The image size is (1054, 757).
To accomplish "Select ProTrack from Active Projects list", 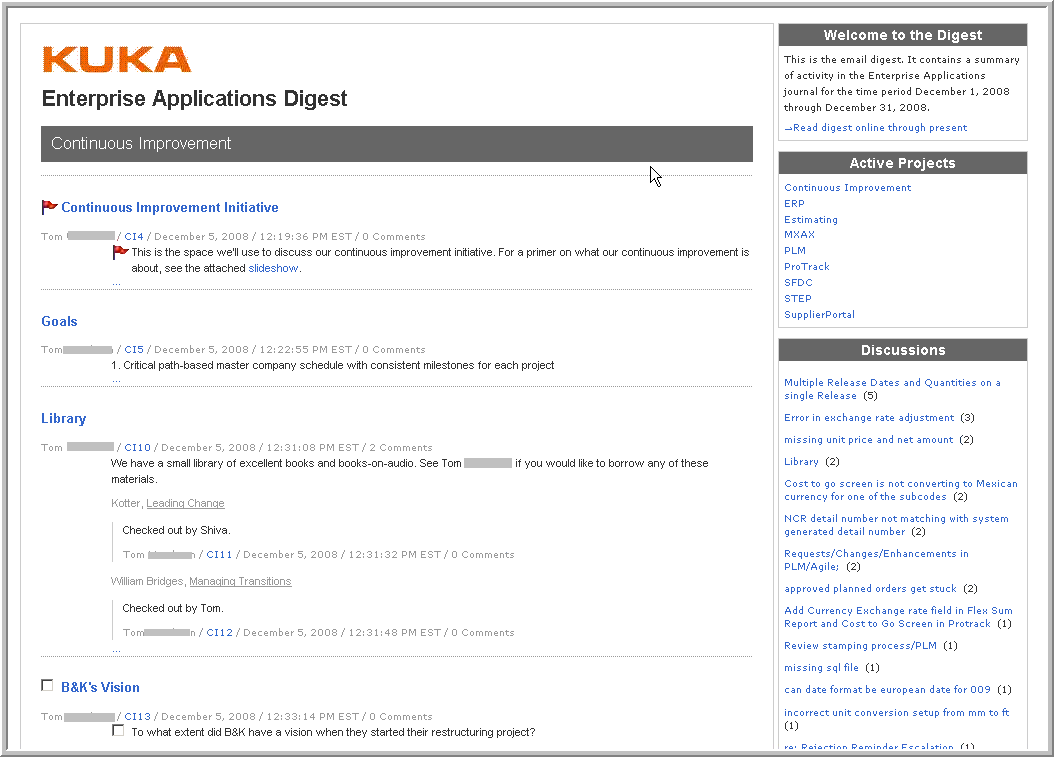I will point(806,267).
